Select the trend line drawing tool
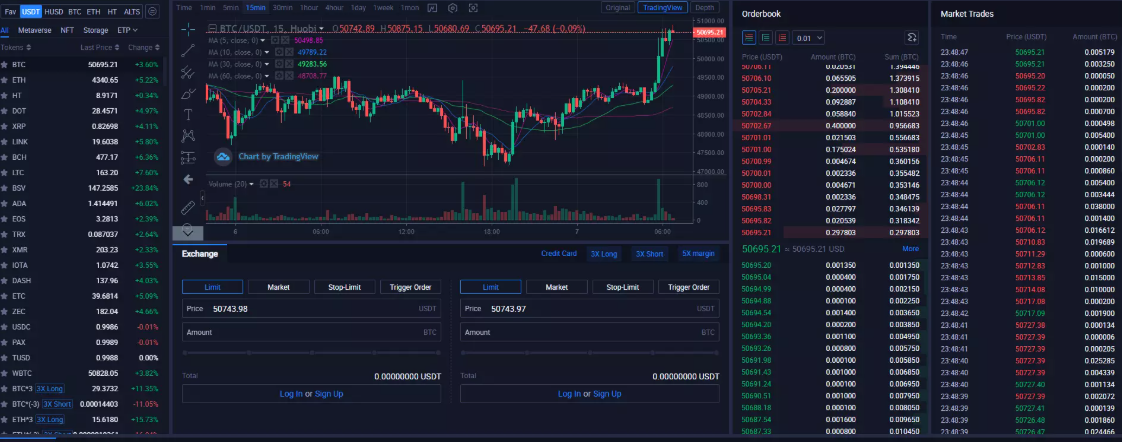The width and height of the screenshot is (1122, 442). coord(188,50)
